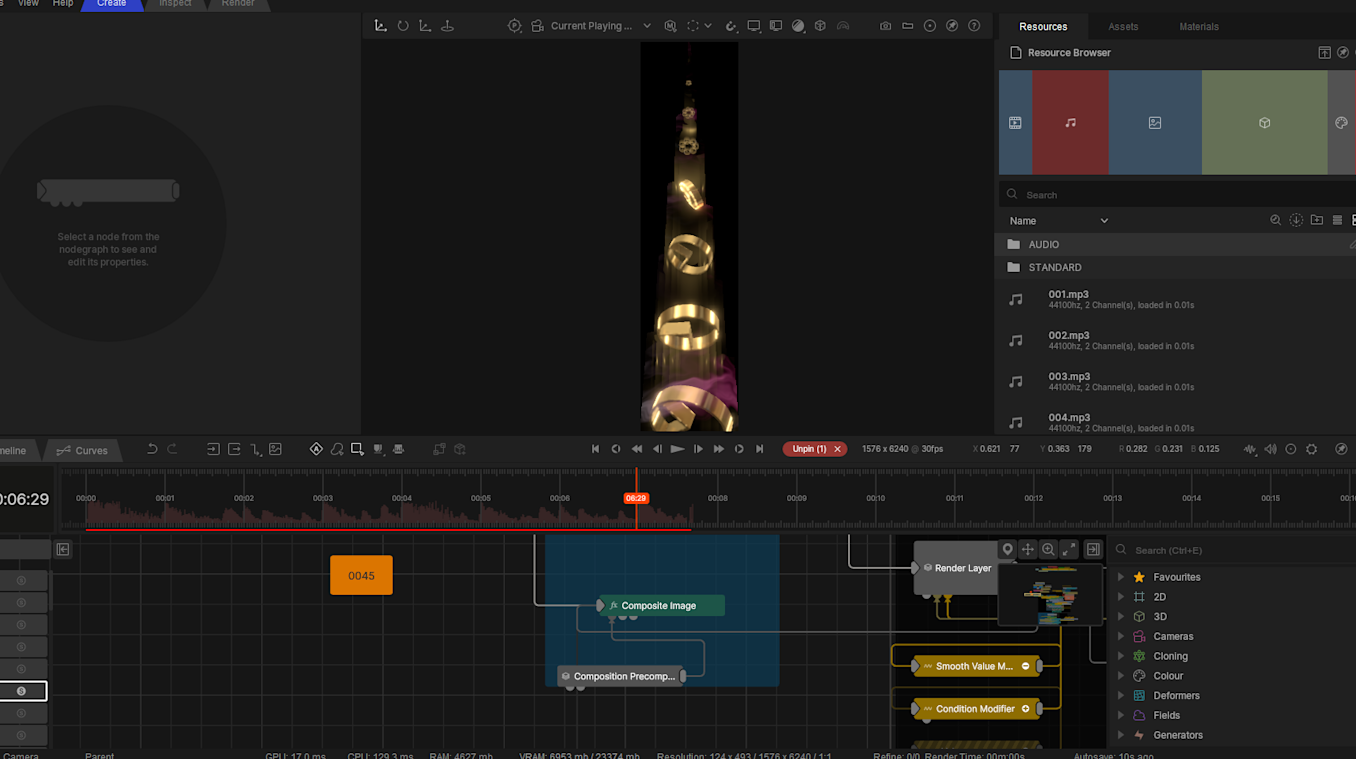Click the help question mark icon
Screen dimensions: 1356x759
(974, 26)
